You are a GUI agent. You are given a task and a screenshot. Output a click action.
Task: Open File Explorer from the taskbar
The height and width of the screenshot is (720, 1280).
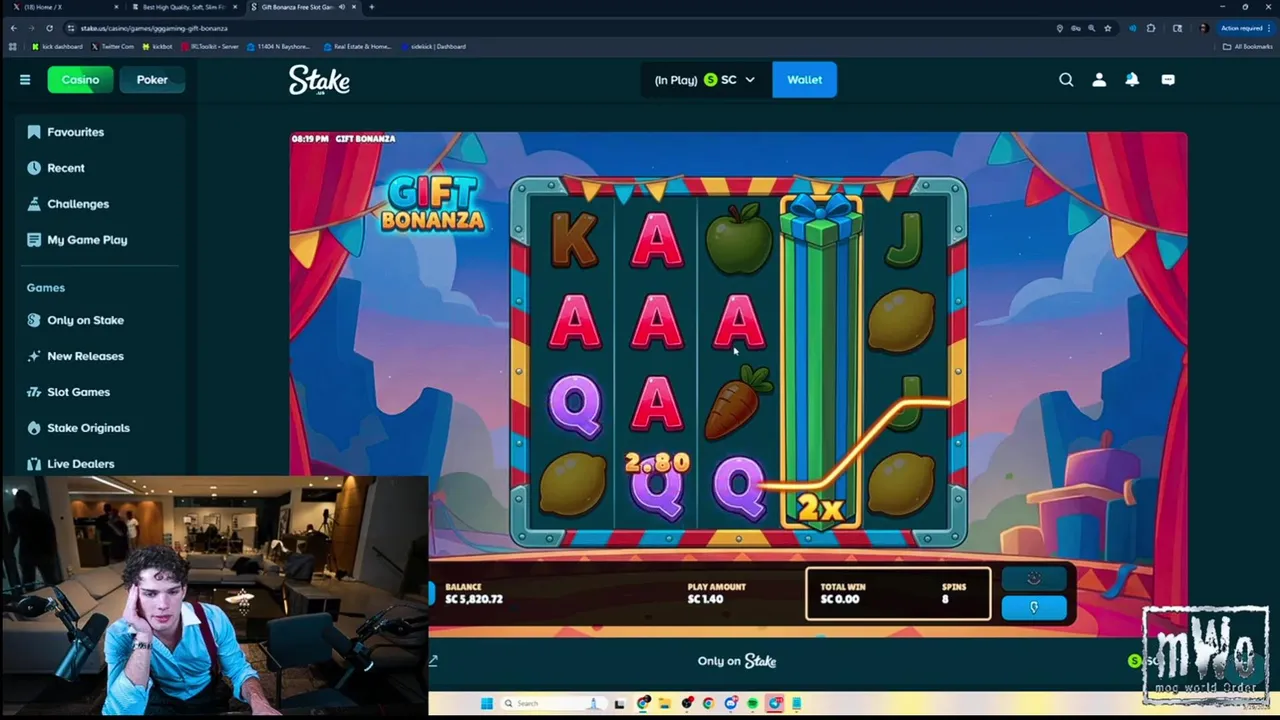pos(664,703)
